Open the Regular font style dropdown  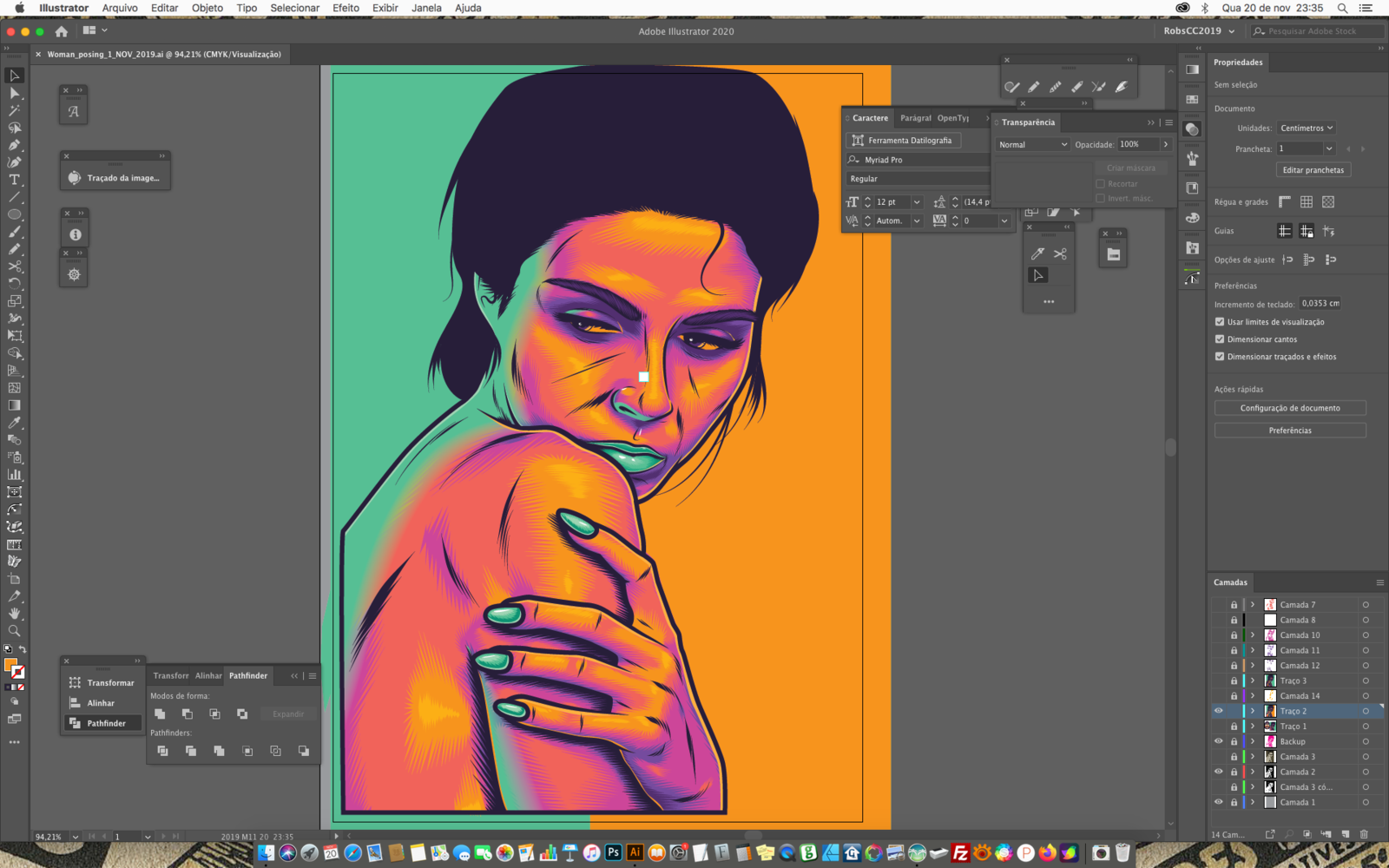[918, 179]
